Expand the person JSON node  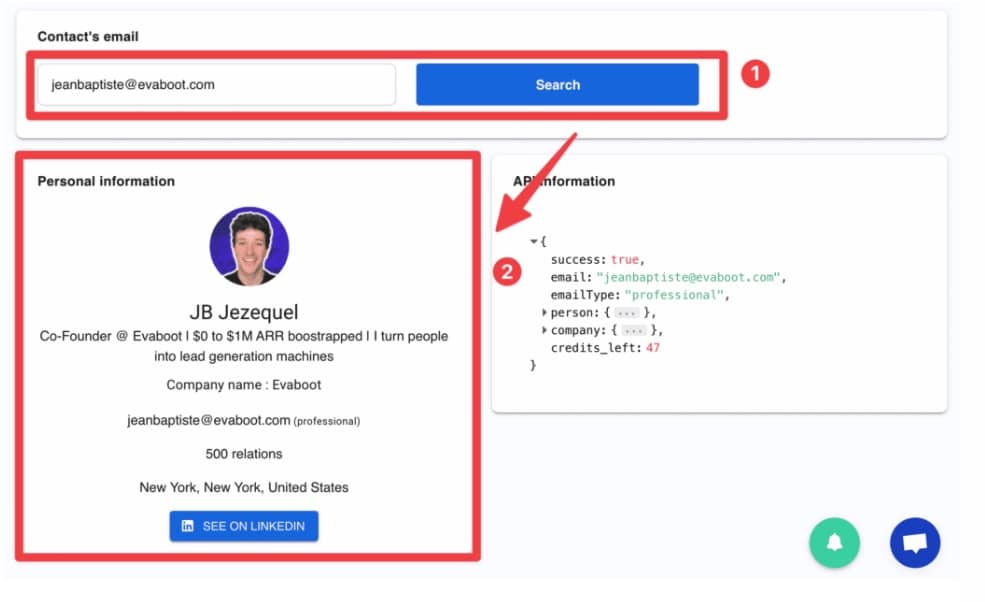[x=544, y=312]
